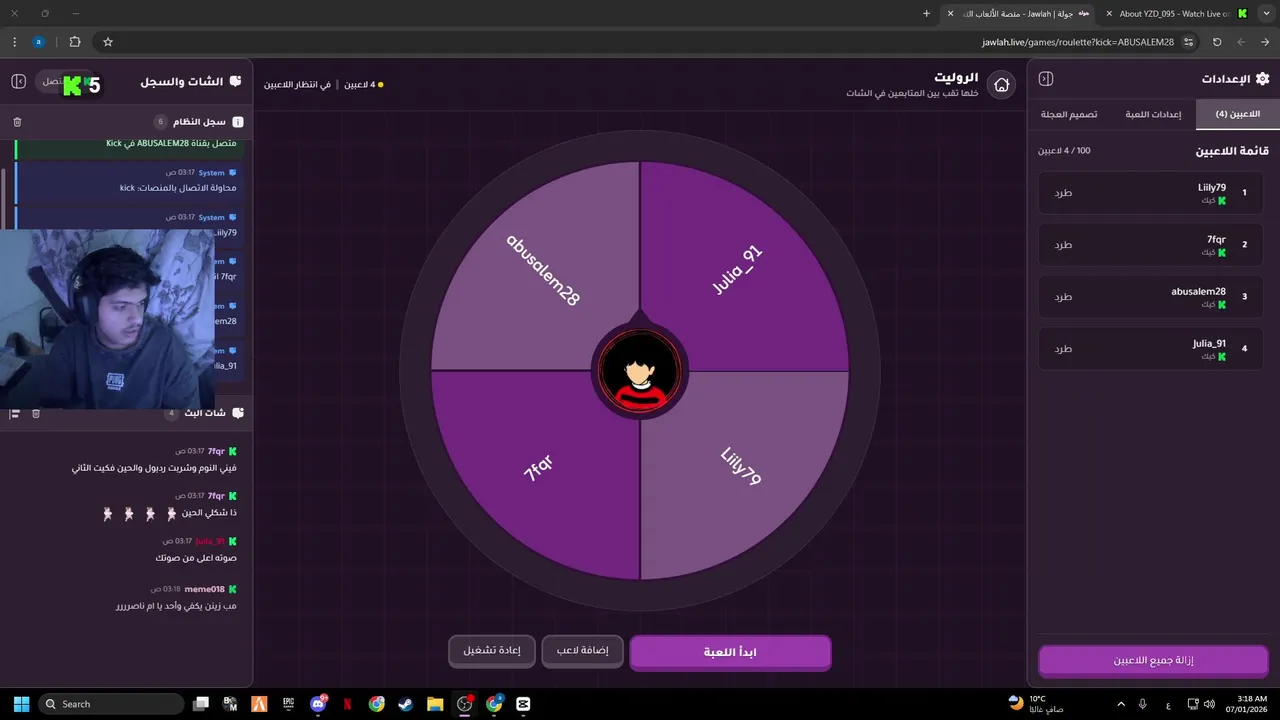
Task: Open Steam on taskbar
Action: [406, 704]
